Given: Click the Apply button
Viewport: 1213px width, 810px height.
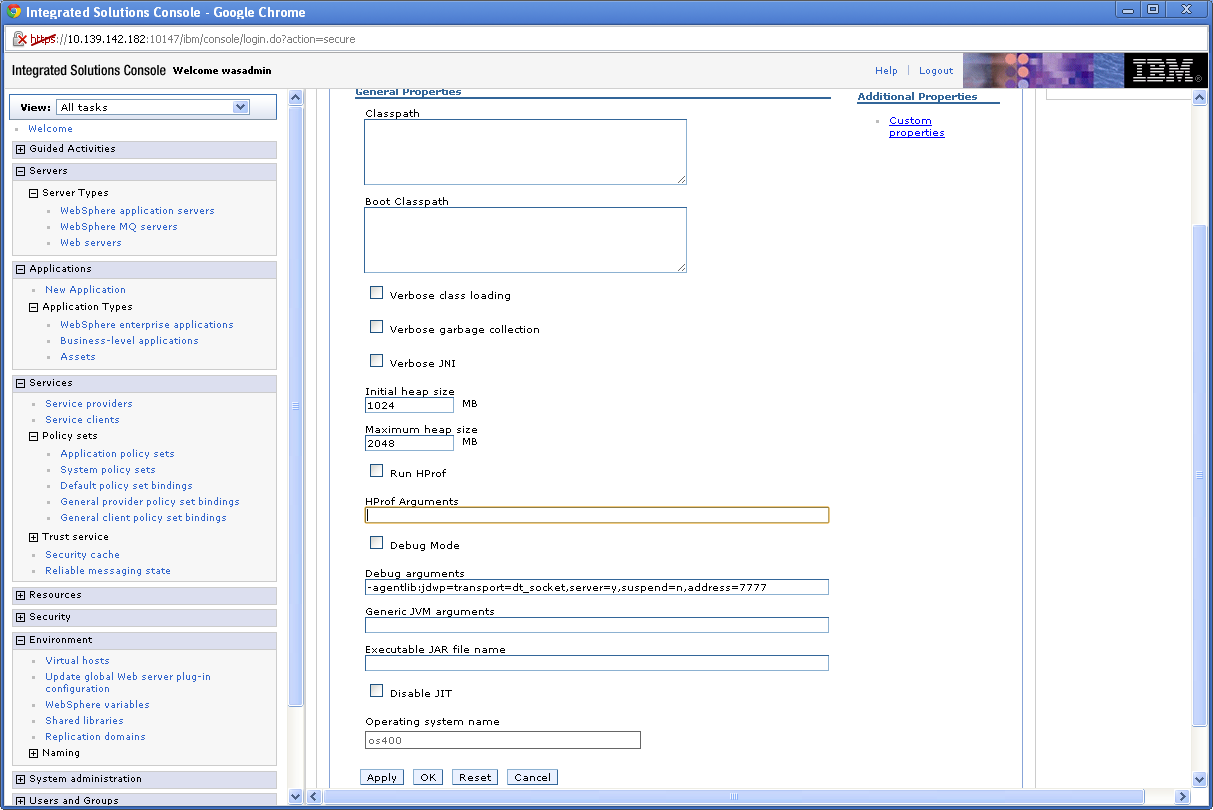Looking at the screenshot, I should point(382,777).
